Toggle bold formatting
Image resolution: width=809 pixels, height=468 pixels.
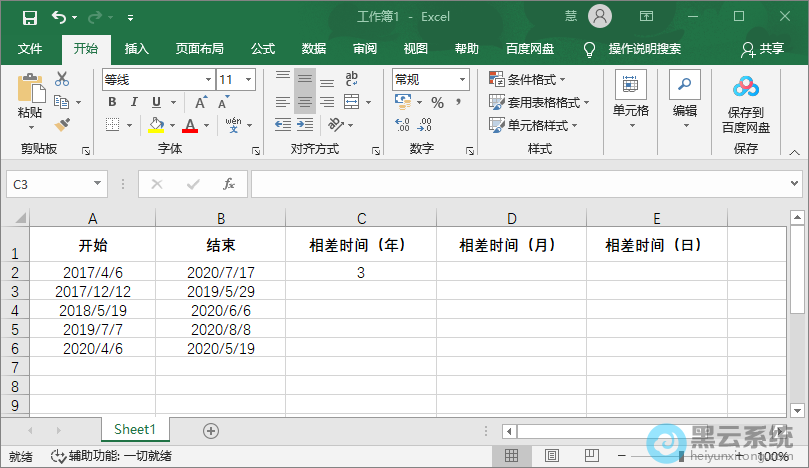113,102
